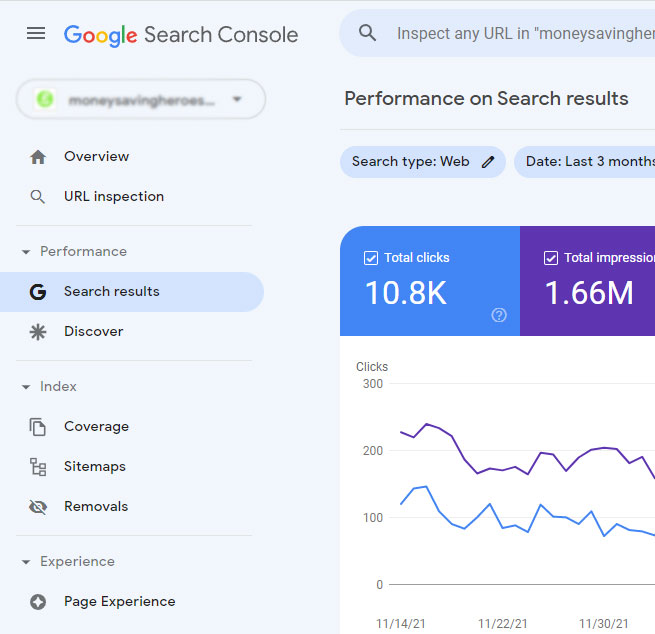Uncheck the Total impressions checkbox
655x634 pixels.
click(x=551, y=258)
